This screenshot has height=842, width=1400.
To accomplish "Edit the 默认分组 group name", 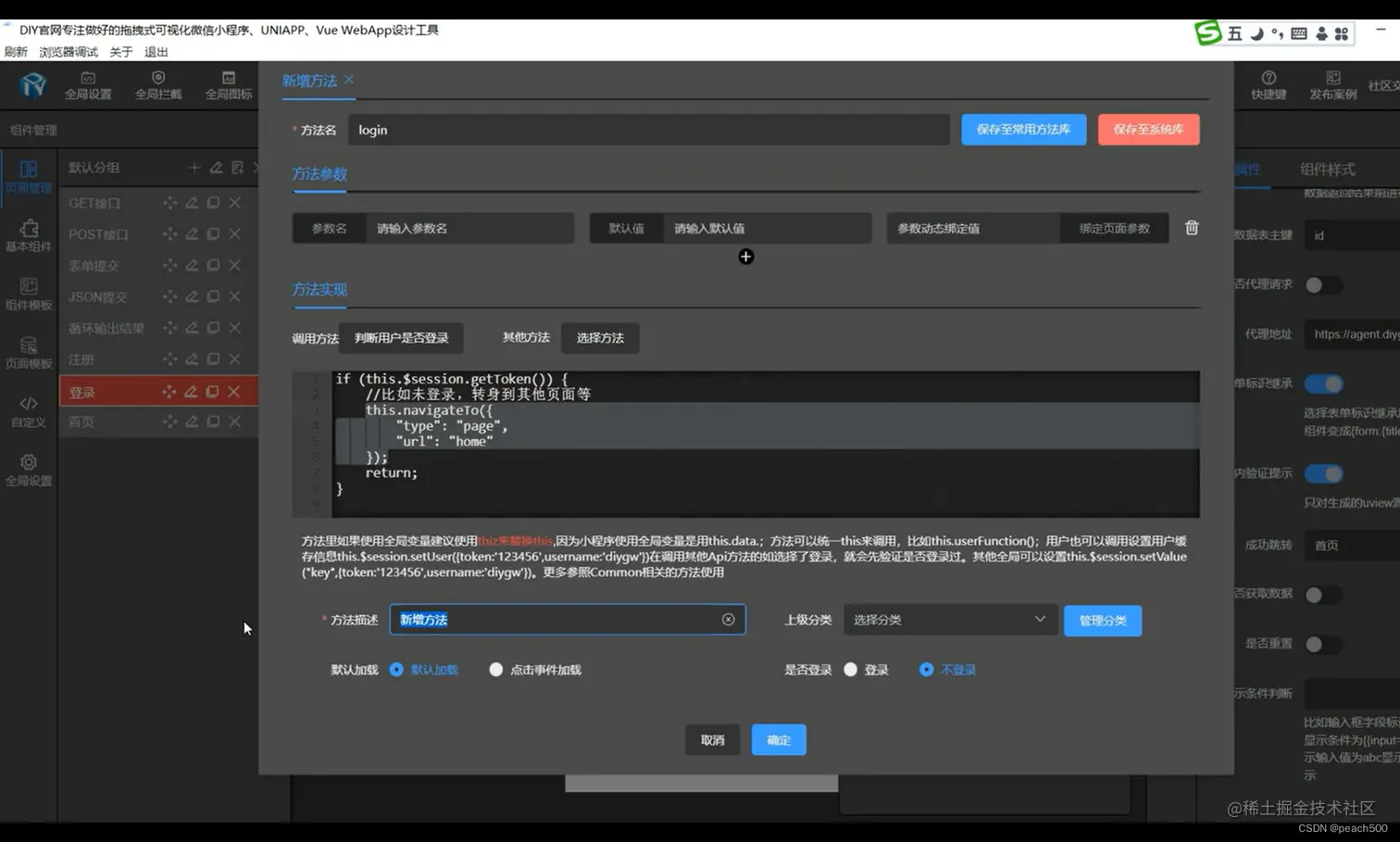I will pyautogui.click(x=216, y=168).
